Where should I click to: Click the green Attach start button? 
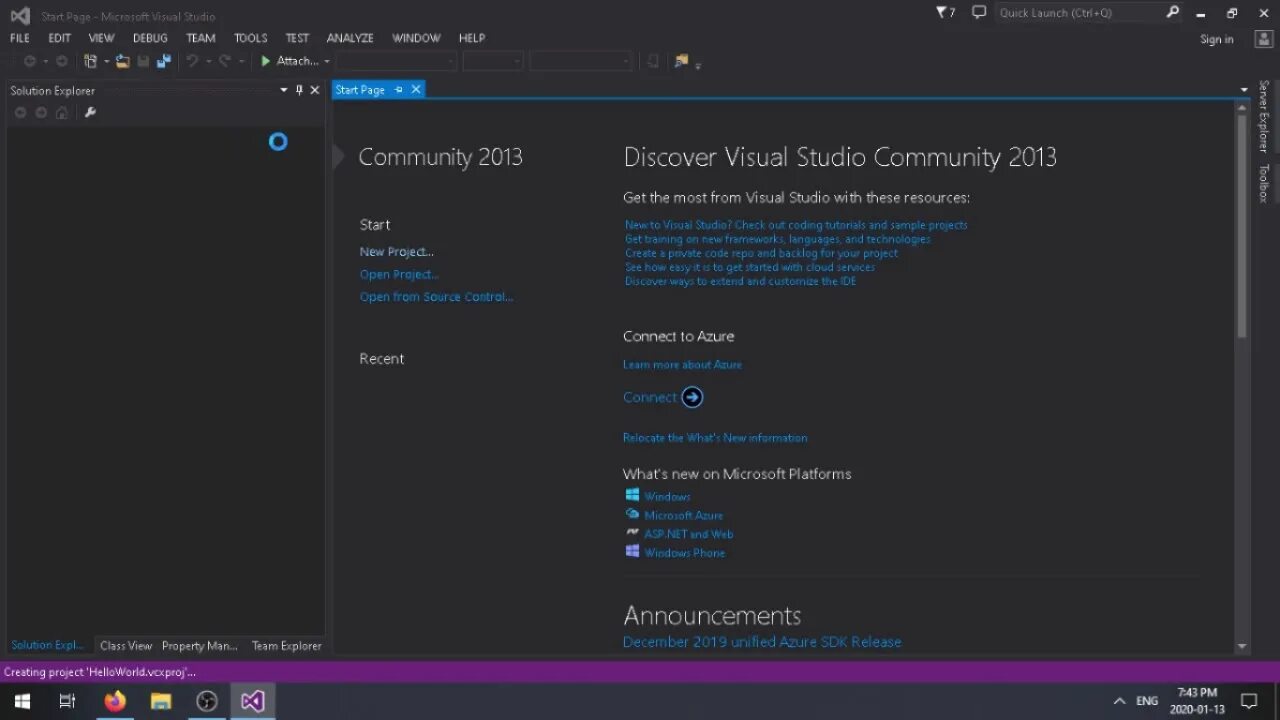coord(289,61)
